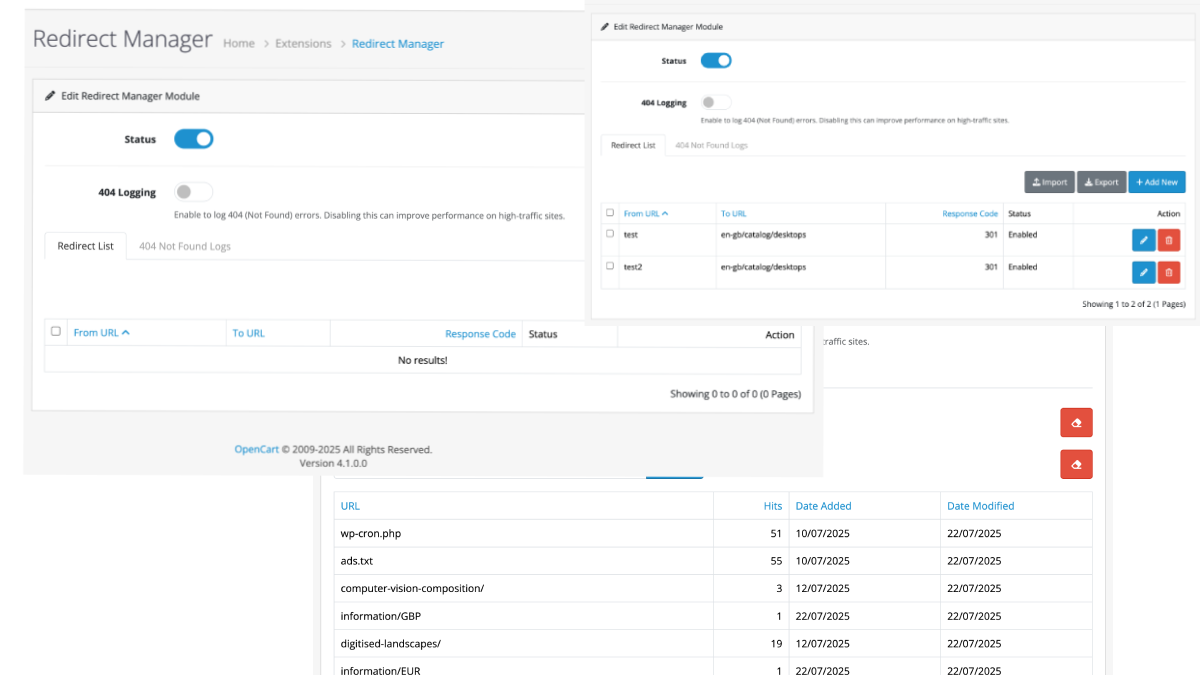Go to the Extensions breadcrumb
The width and height of the screenshot is (1200, 675).
click(303, 43)
